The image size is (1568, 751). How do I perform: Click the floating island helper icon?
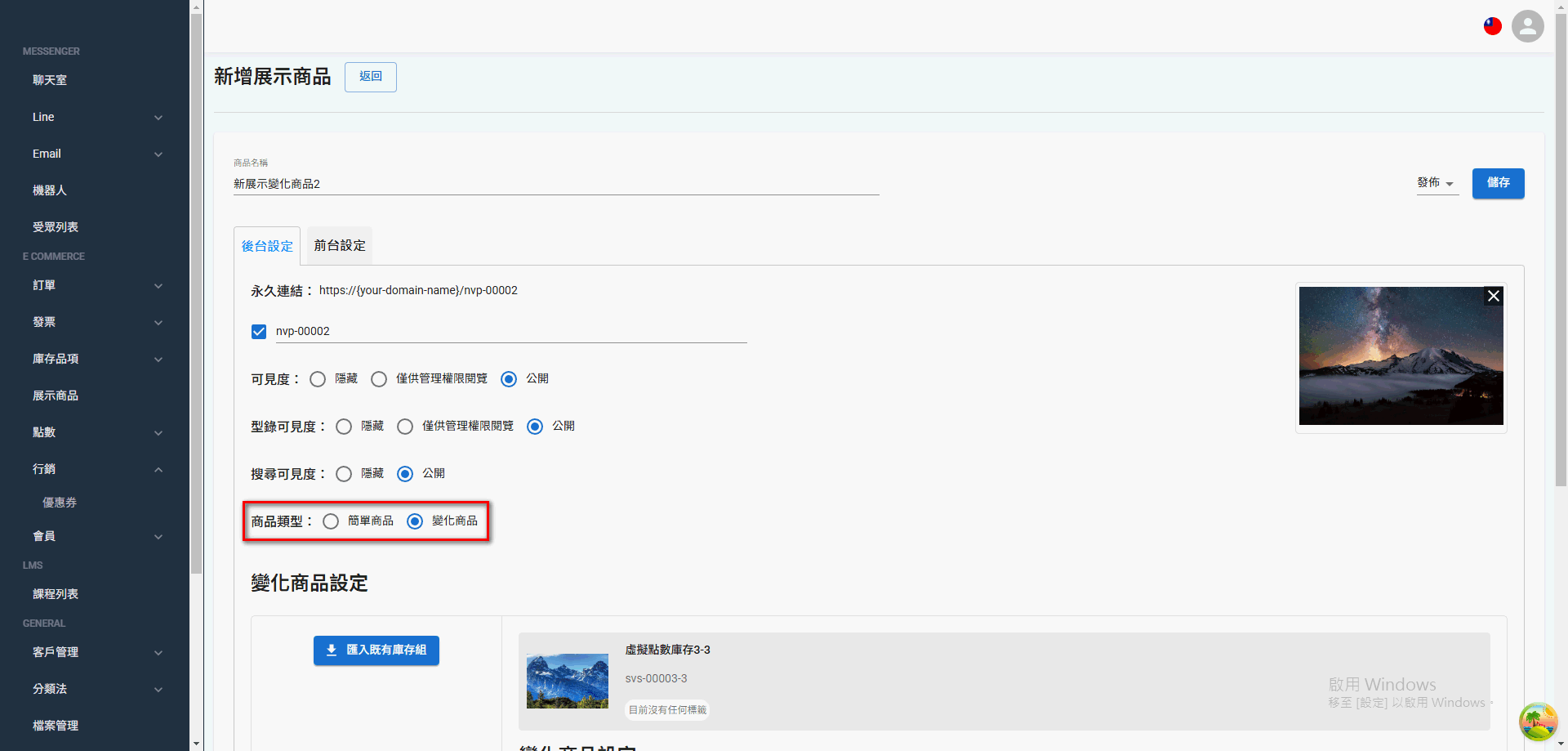pos(1538,722)
